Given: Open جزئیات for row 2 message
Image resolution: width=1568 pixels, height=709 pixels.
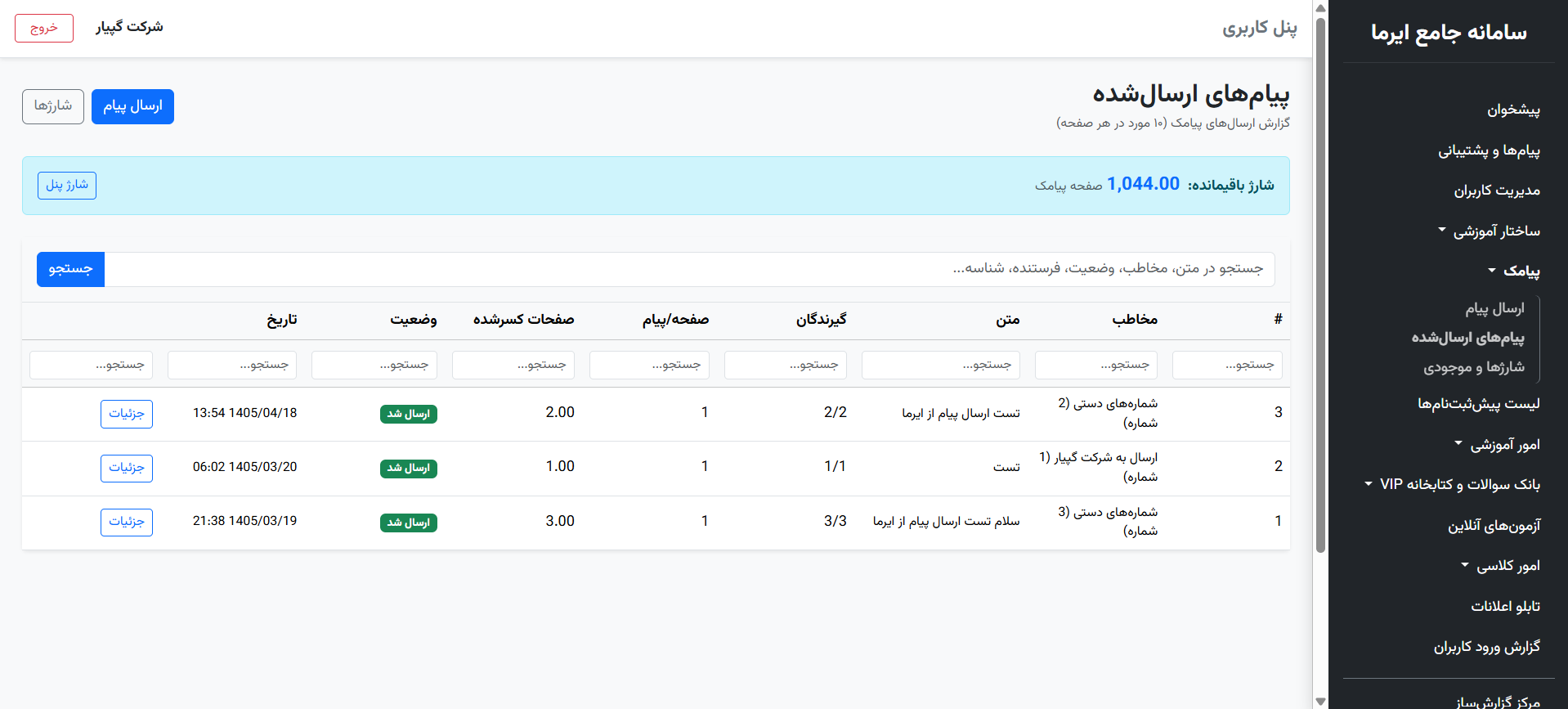Looking at the screenshot, I should pos(127,468).
